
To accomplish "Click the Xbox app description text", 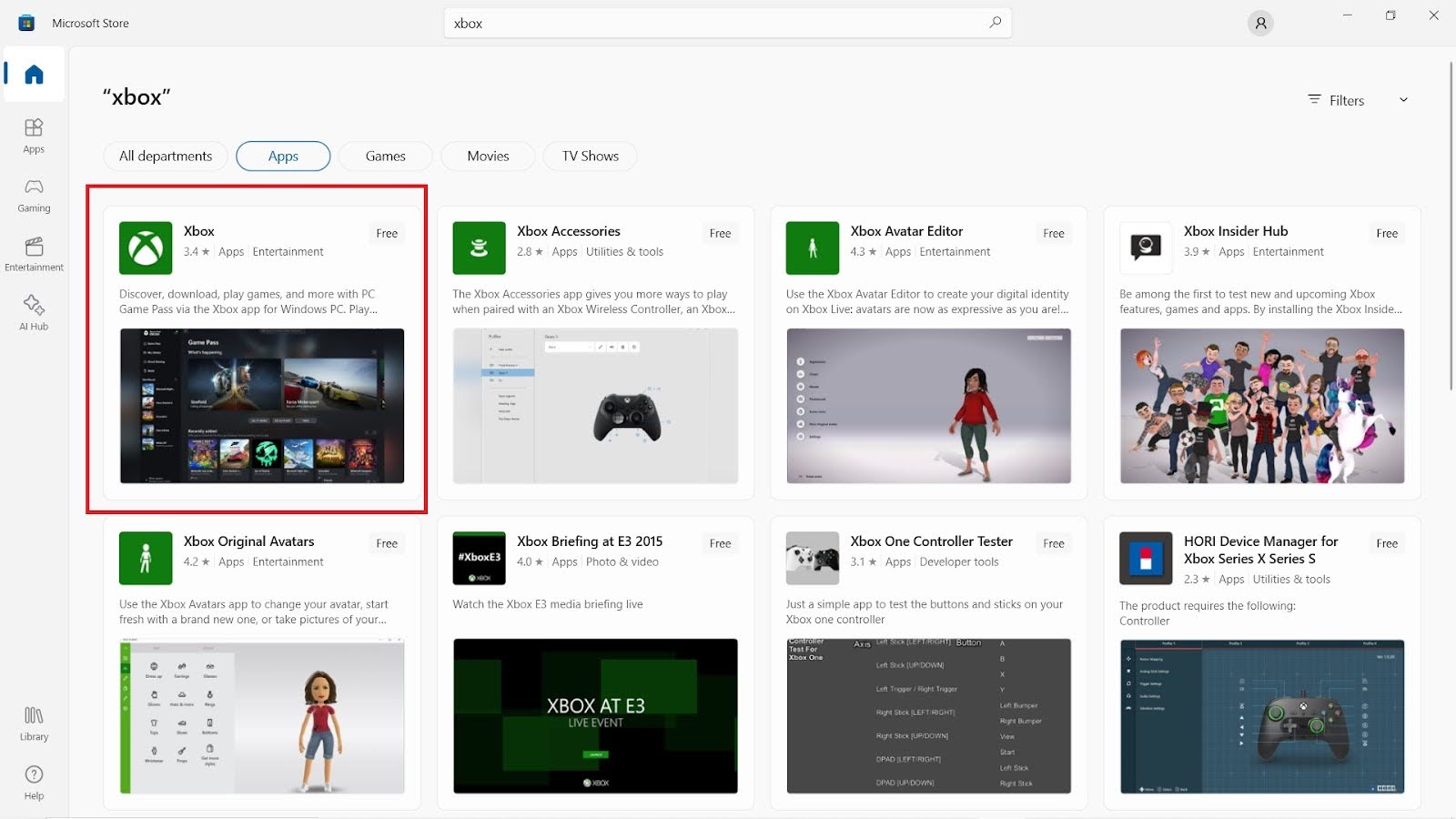I will point(248,301).
